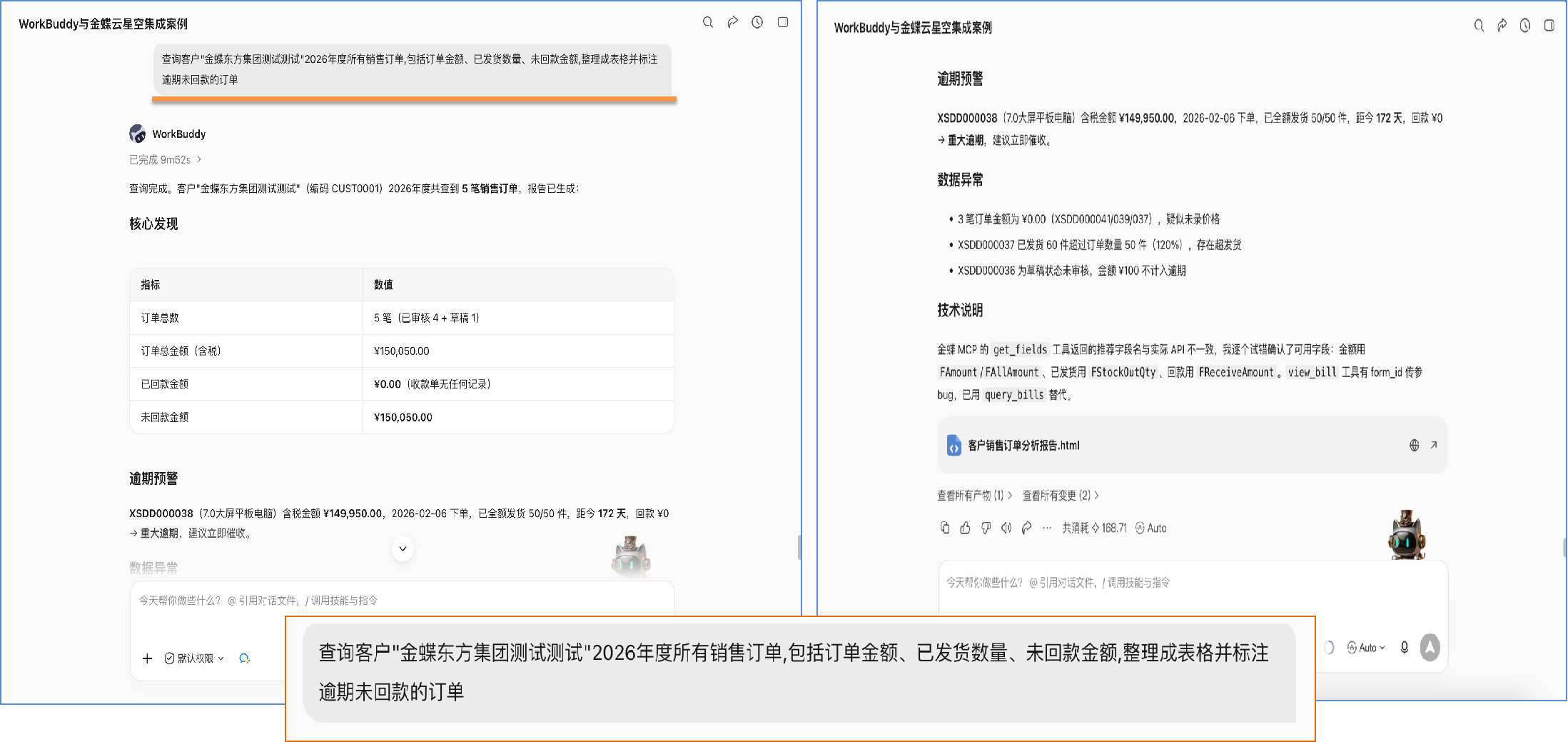The height and width of the screenshot is (742, 1568).
Task: Click the share arrow icon in left window header
Action: pyautogui.click(x=732, y=22)
